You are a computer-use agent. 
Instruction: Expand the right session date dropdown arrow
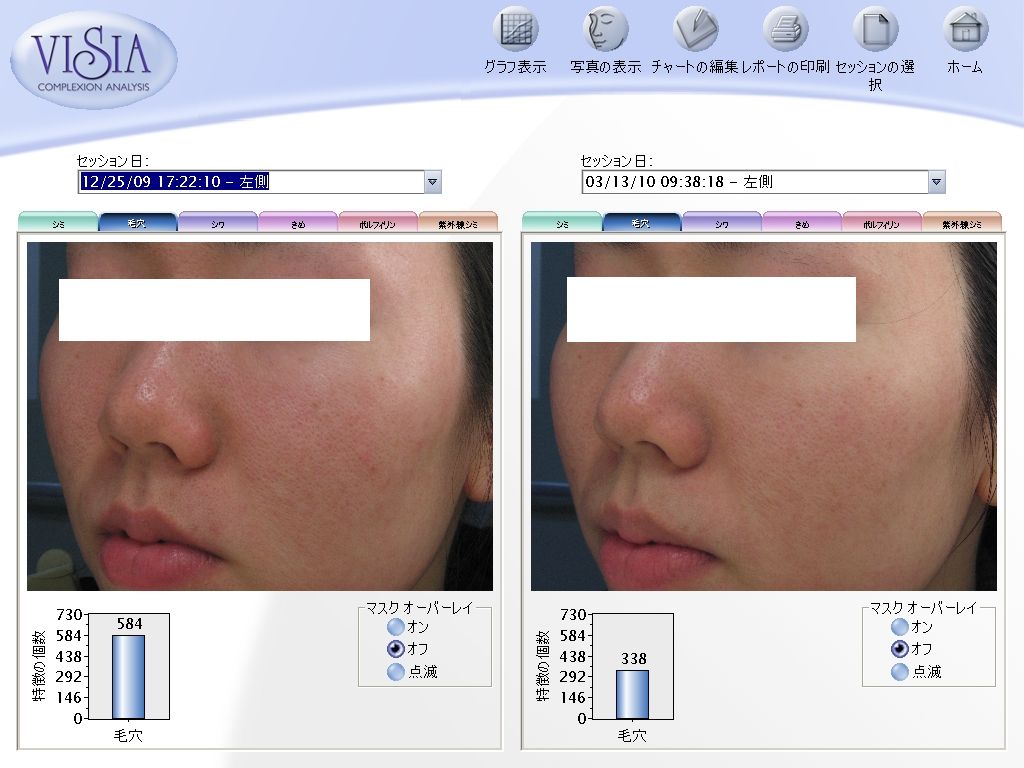tap(936, 182)
